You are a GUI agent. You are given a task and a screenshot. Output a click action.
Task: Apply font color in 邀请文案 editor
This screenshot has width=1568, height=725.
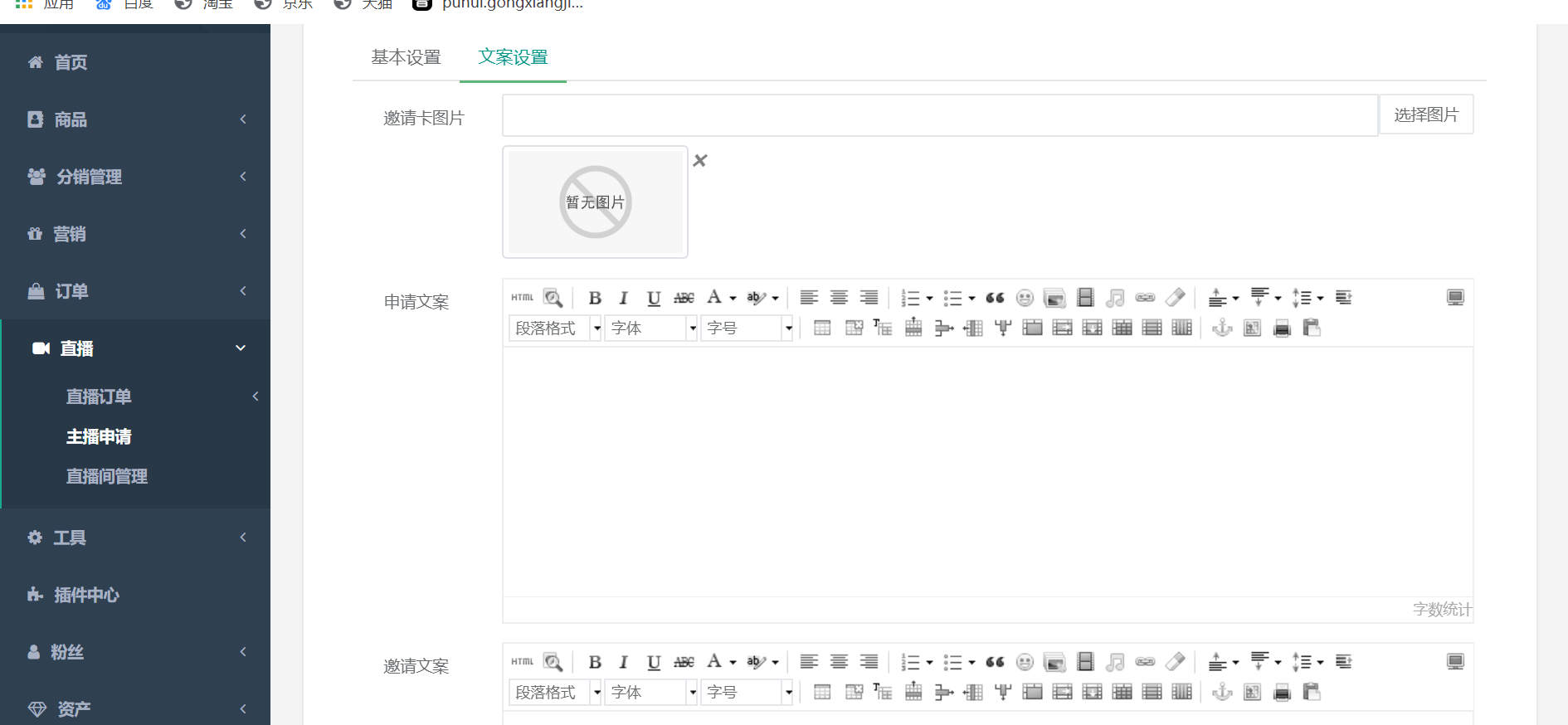tap(714, 661)
